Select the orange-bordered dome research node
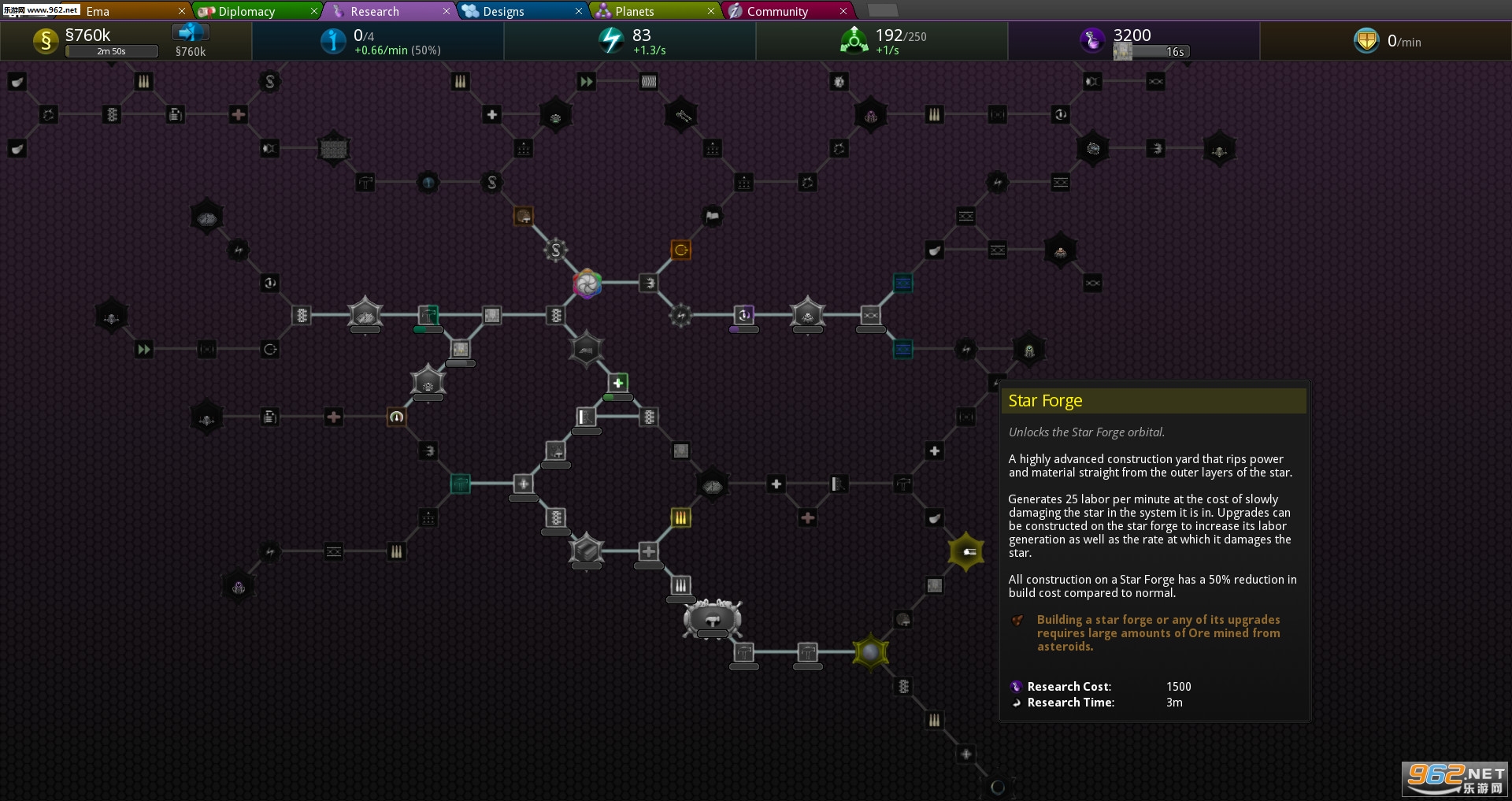Image resolution: width=1512 pixels, height=801 pixels. (524, 216)
